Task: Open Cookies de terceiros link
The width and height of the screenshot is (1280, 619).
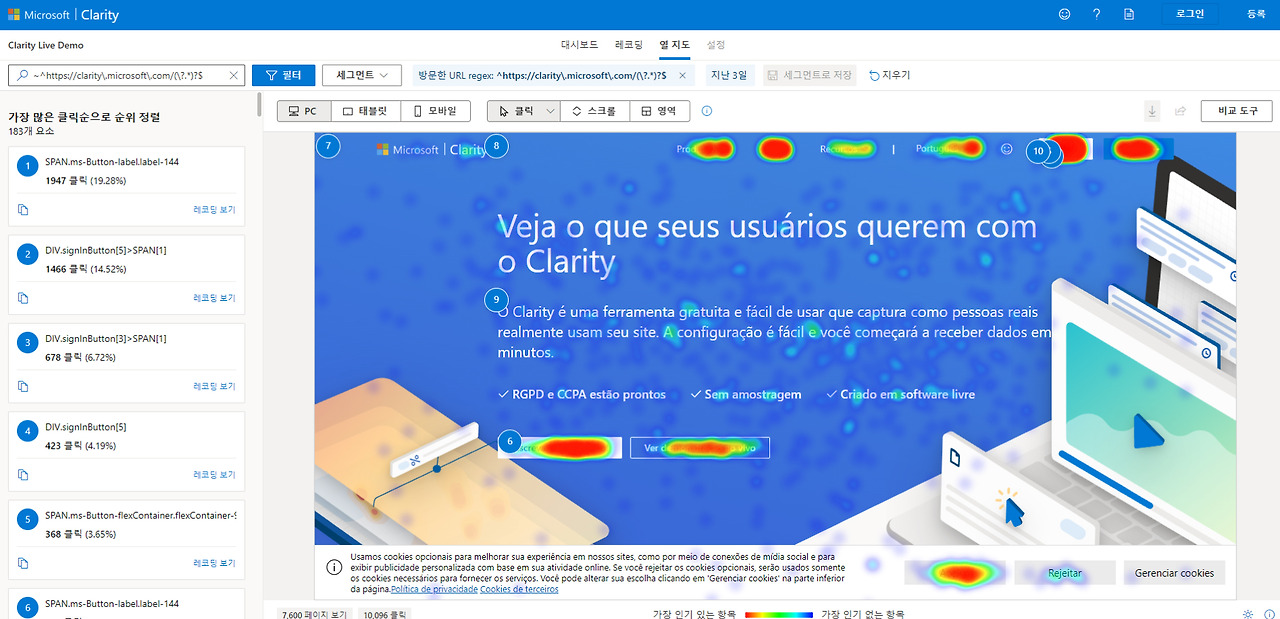Action: click(519, 589)
